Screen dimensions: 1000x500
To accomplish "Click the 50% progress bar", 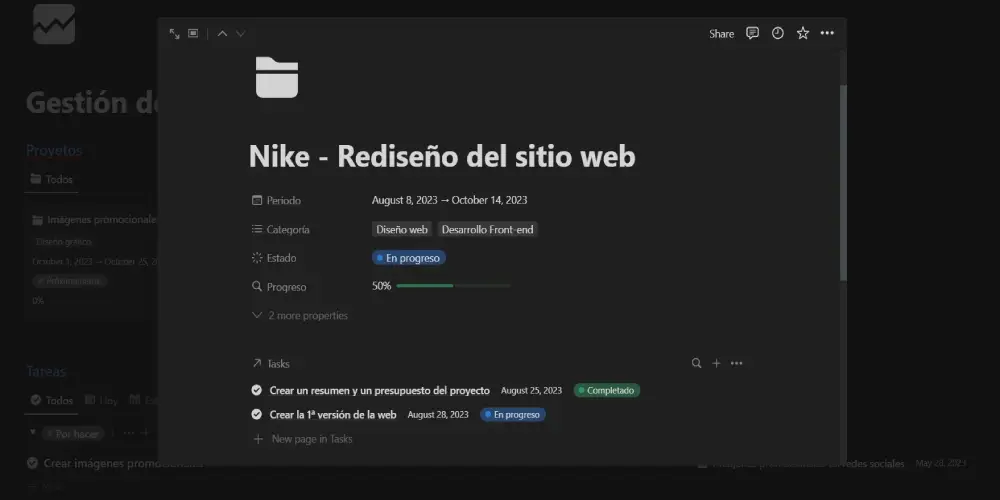I will (x=453, y=286).
